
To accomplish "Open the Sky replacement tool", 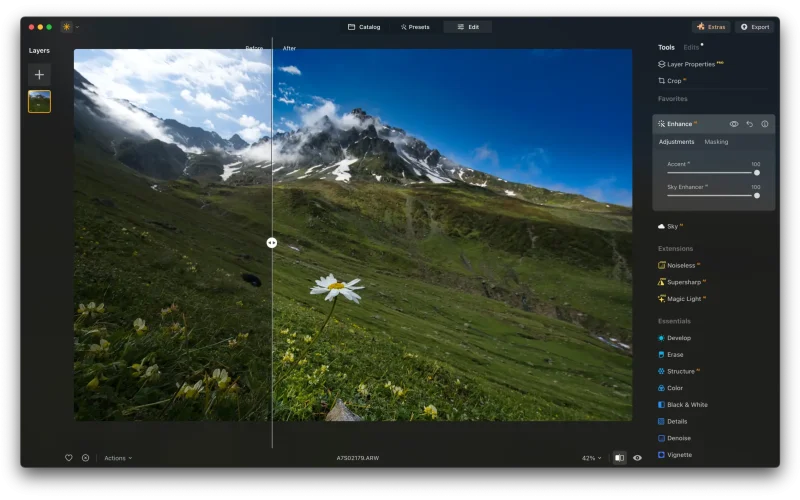I will tap(671, 227).
